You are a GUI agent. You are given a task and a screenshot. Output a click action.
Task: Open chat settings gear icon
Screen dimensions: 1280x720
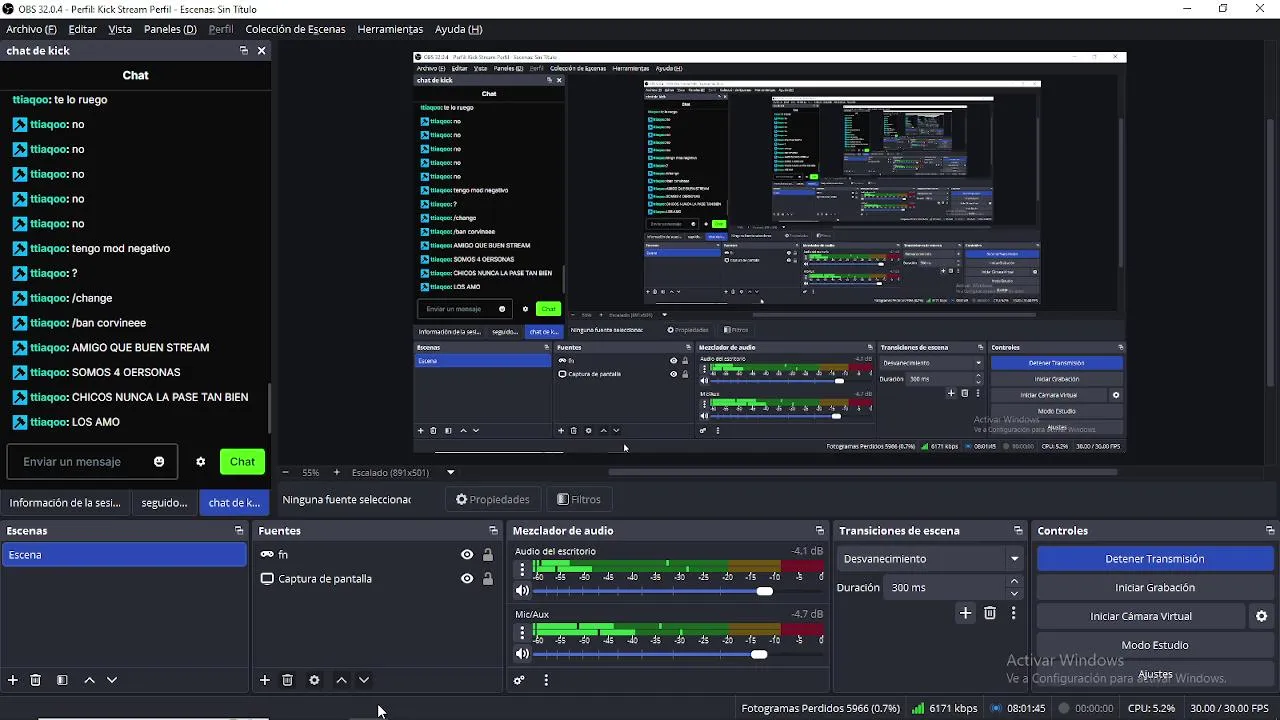pos(200,461)
